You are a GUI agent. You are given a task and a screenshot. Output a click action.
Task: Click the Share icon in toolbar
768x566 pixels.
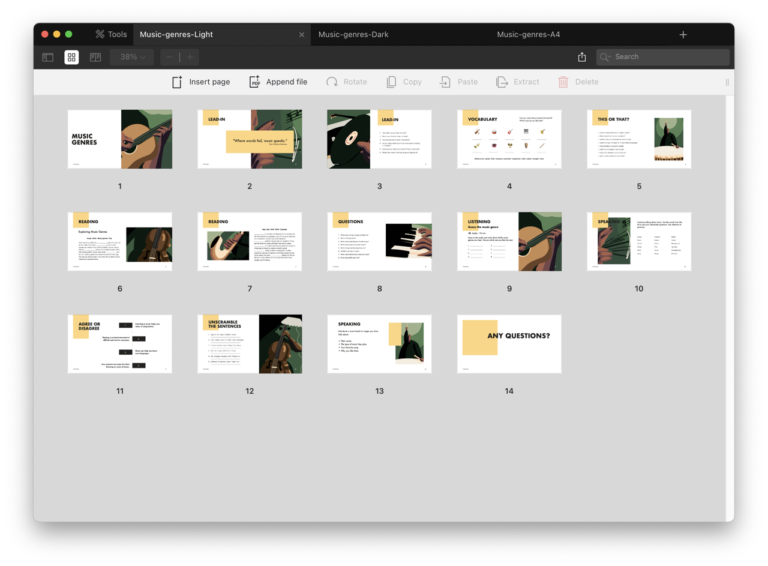582,58
